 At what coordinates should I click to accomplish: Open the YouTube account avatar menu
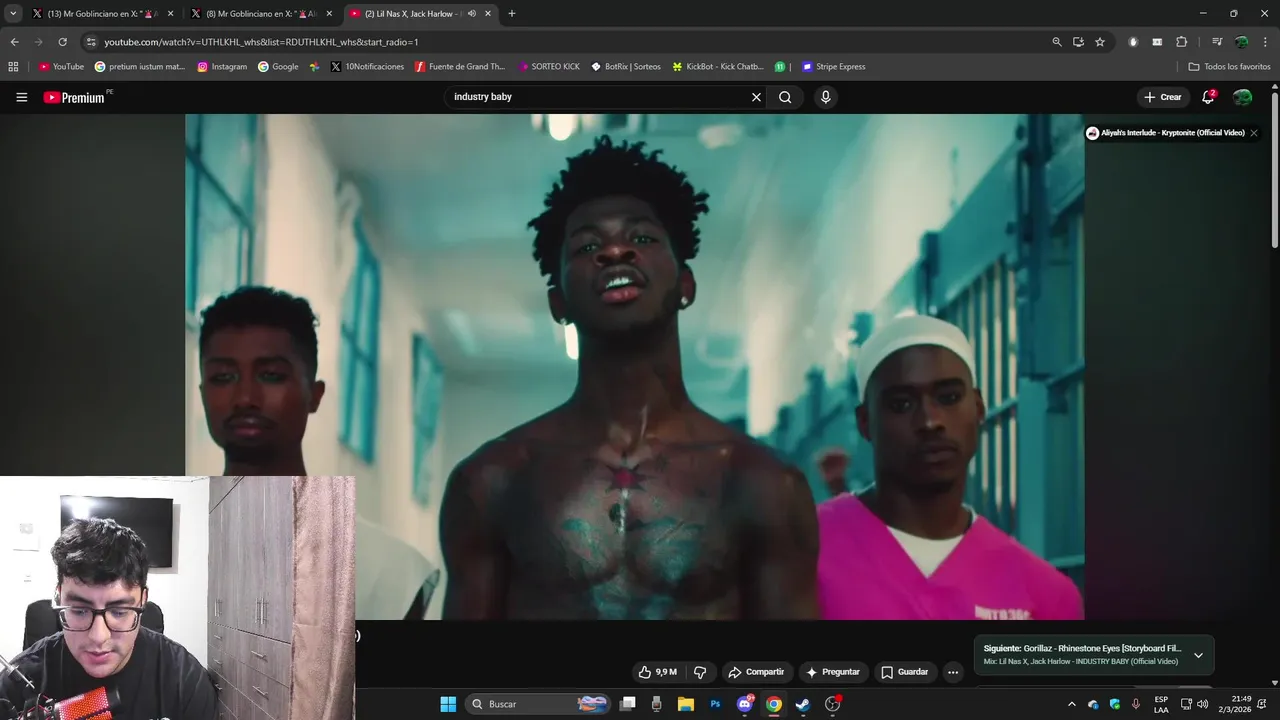(x=1242, y=97)
